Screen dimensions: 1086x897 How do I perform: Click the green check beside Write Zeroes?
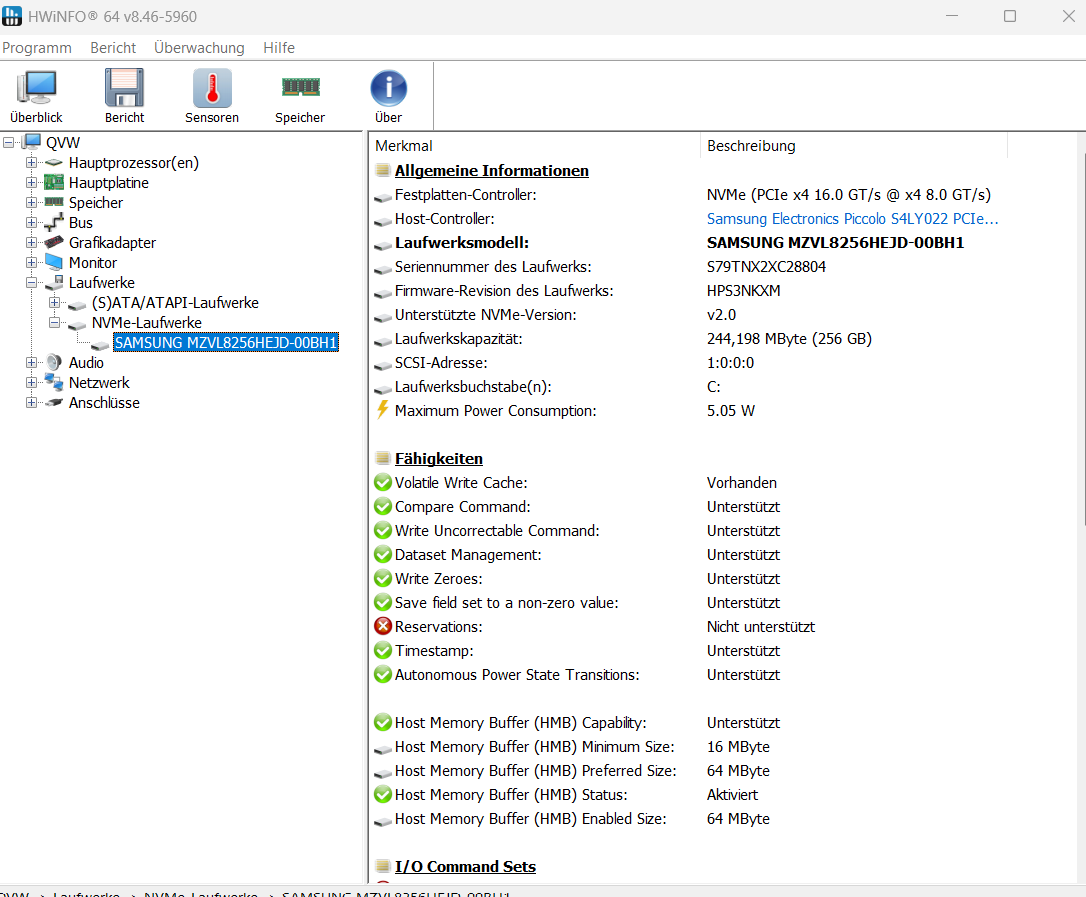click(383, 578)
